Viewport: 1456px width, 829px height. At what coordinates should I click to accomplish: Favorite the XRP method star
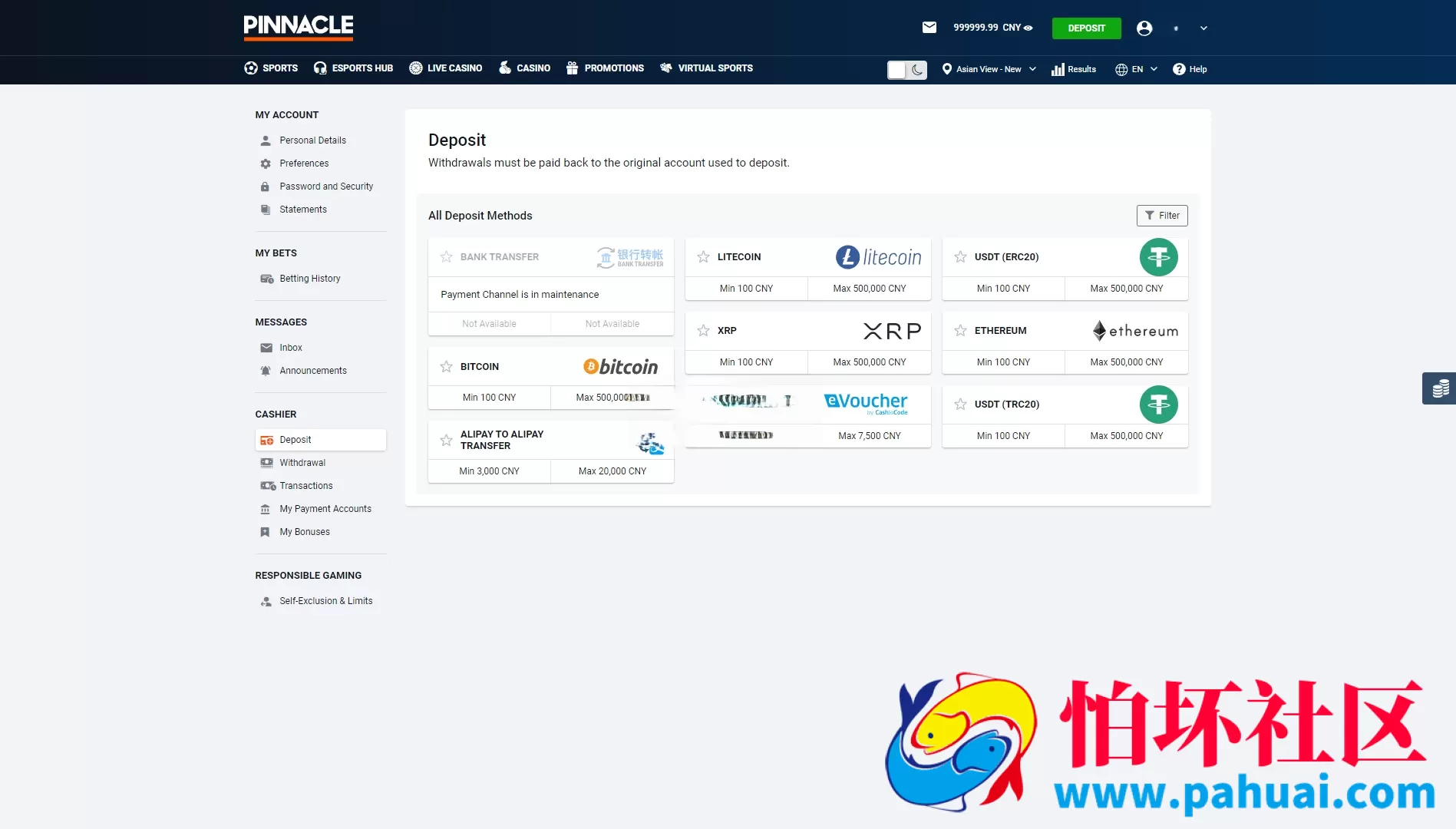click(x=703, y=331)
